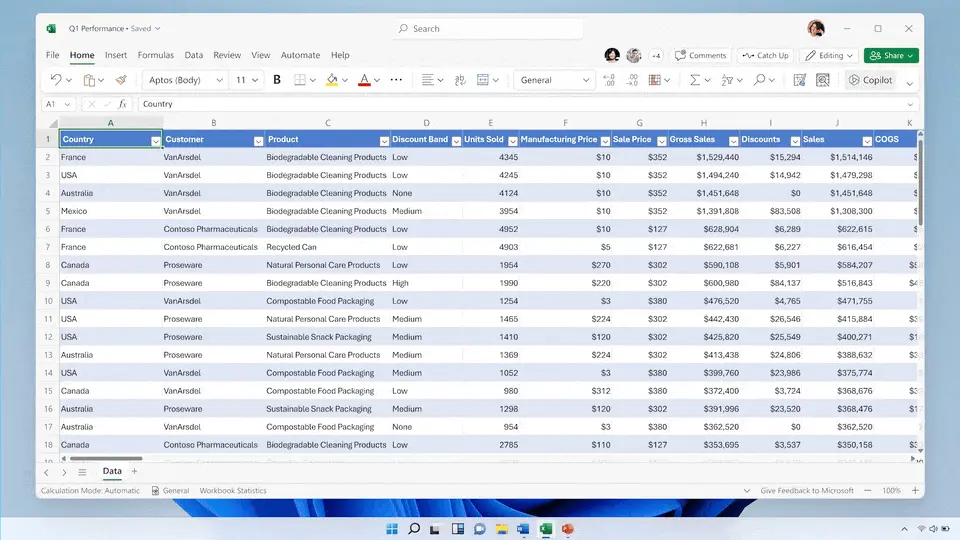This screenshot has height=540, width=960.
Task: Click the Search box in title bar
Action: [x=488, y=28]
